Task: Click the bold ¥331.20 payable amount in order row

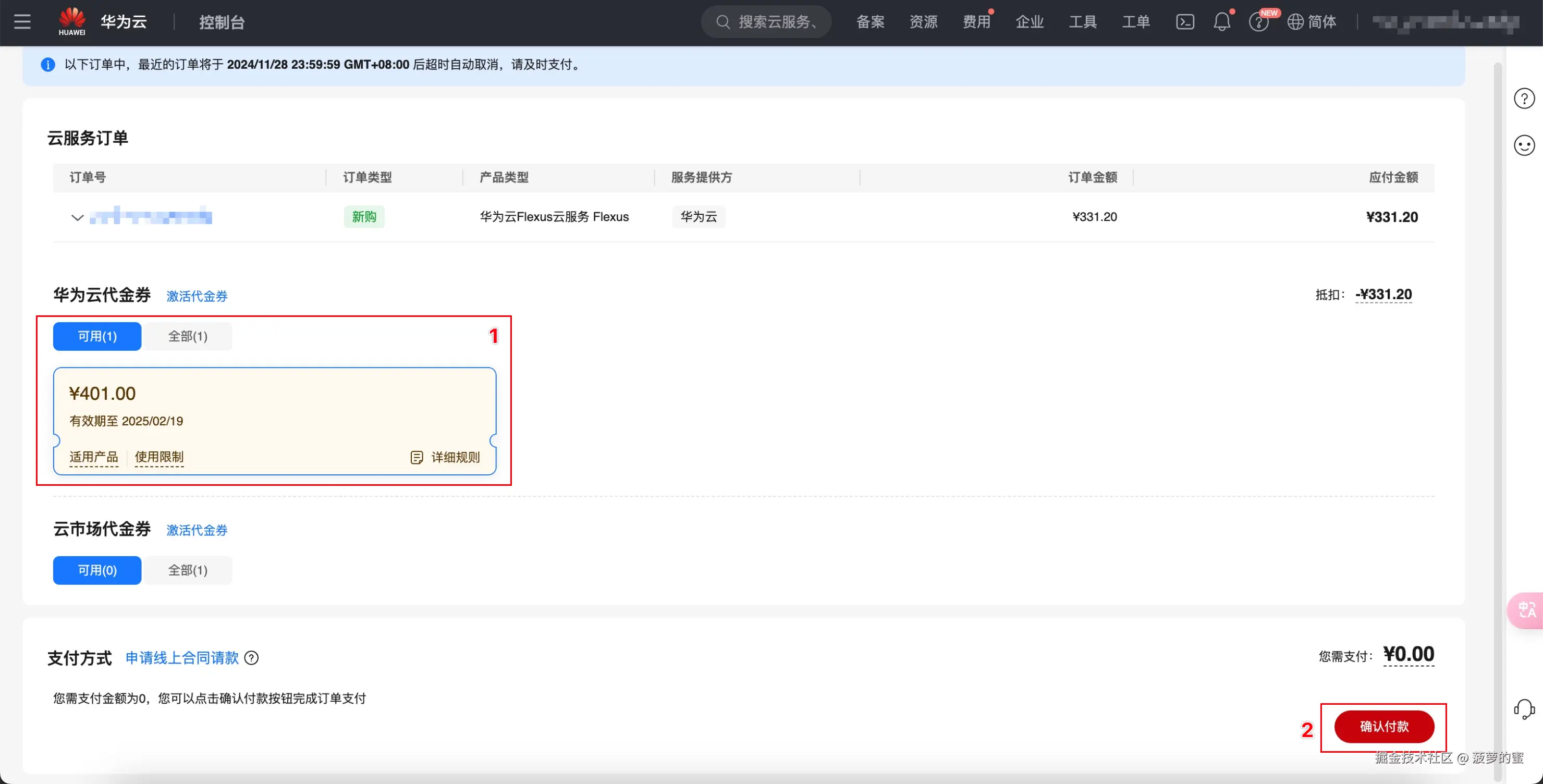Action: 1392,217
